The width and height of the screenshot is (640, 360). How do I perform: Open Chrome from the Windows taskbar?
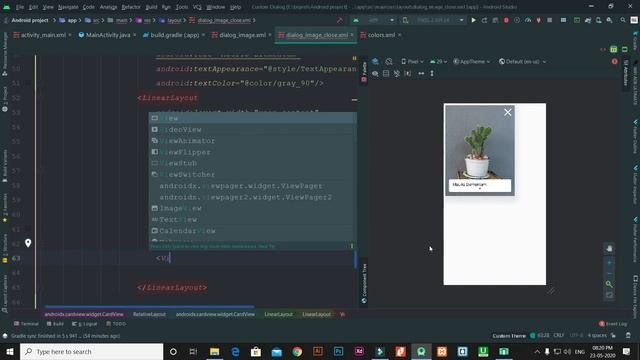297,351
